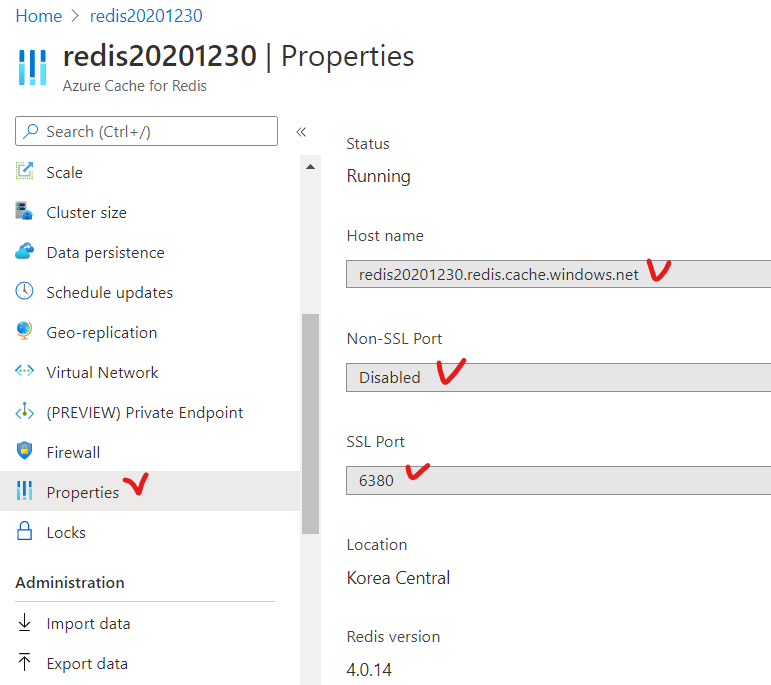Click the Data persistence cloud icon
771x685 pixels.
pos(25,252)
